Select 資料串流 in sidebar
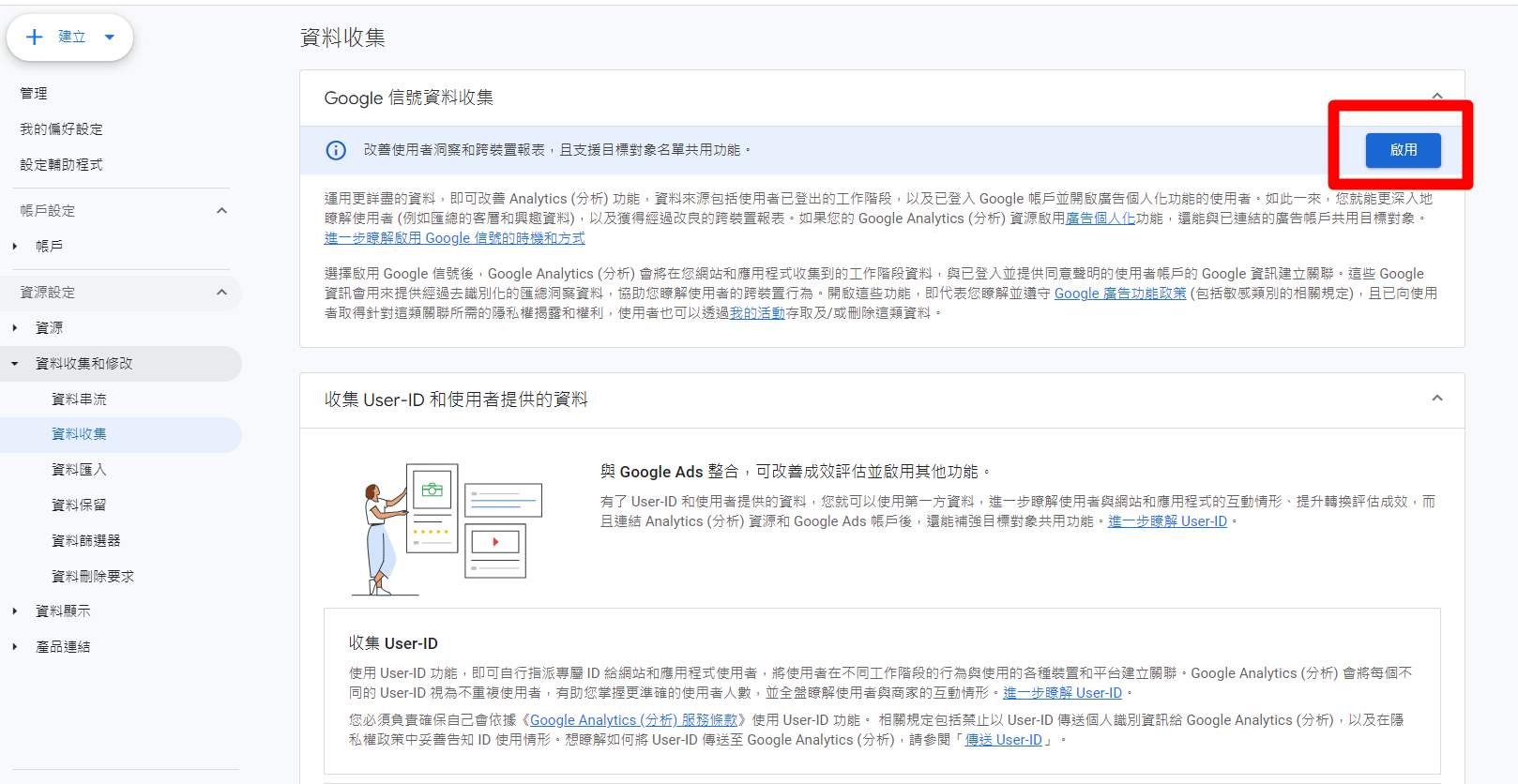The height and width of the screenshot is (784, 1518). pos(79,400)
